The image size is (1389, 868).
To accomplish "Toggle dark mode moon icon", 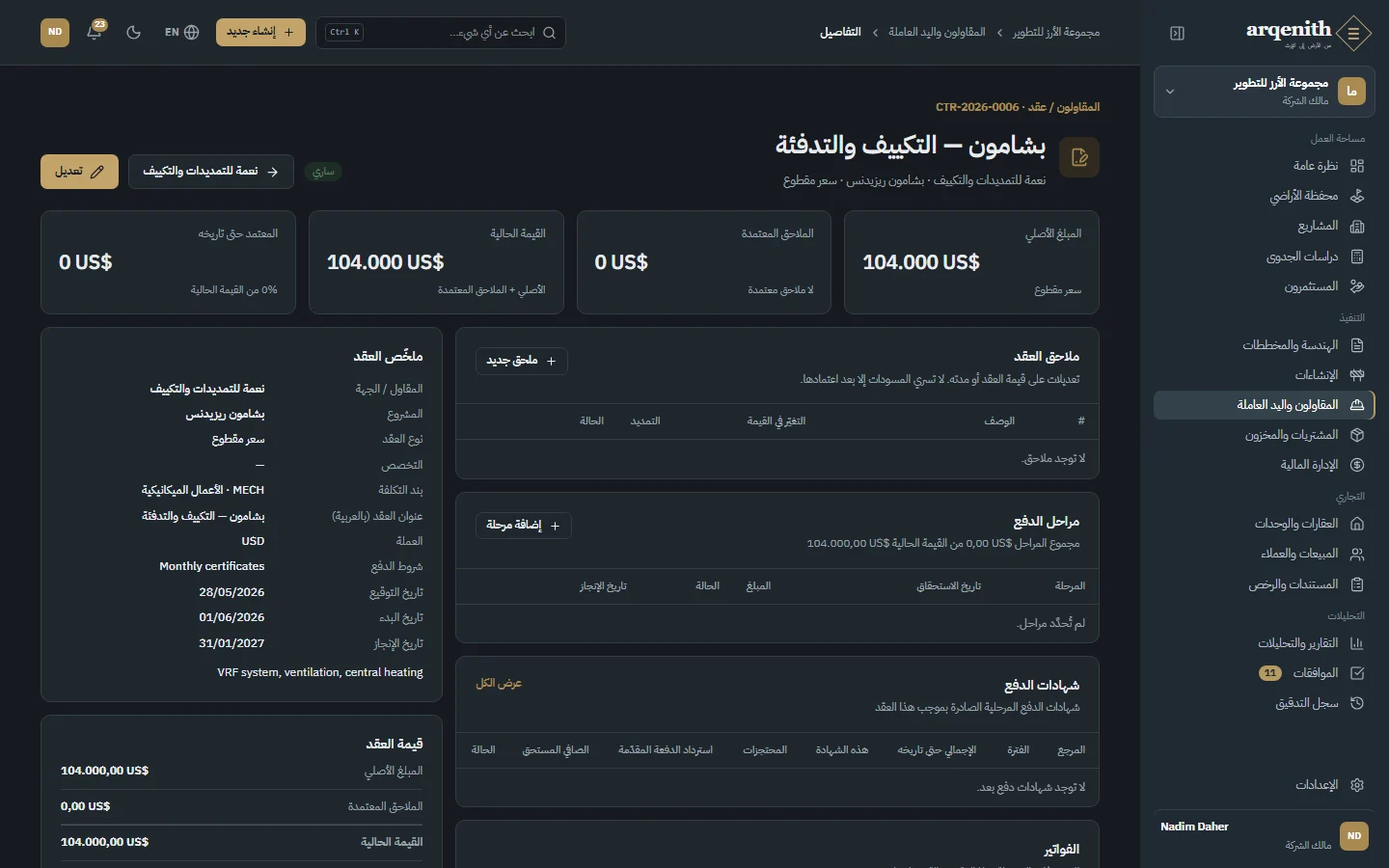I will 134,32.
